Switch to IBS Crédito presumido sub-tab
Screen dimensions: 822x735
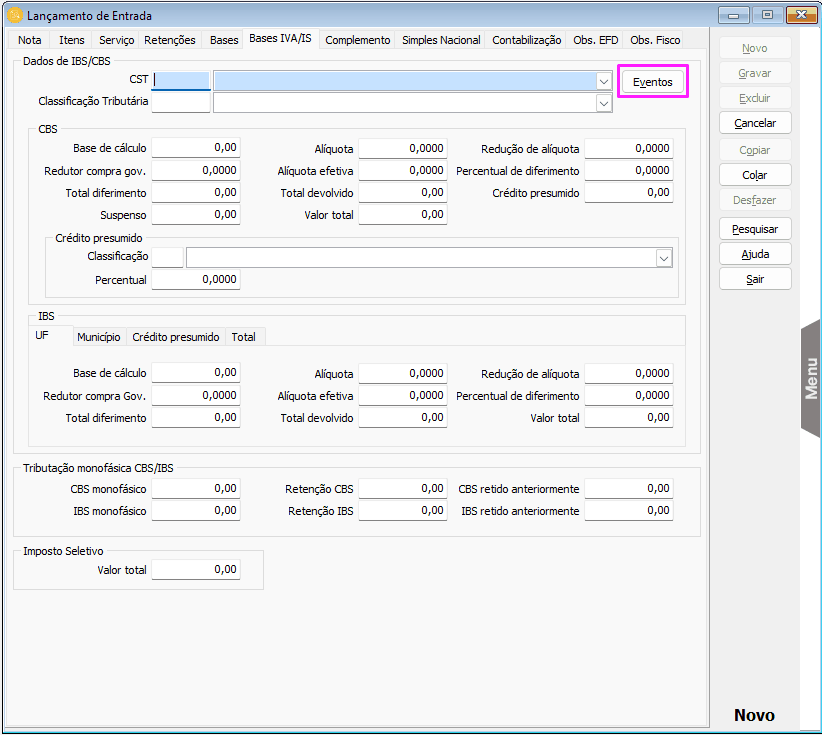(x=176, y=337)
